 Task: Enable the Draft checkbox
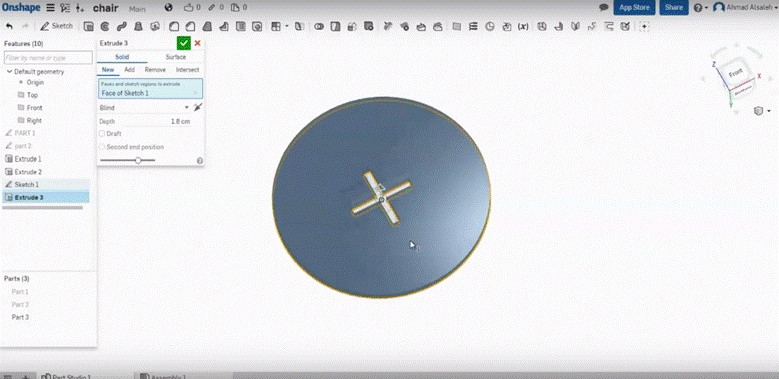[x=102, y=134]
